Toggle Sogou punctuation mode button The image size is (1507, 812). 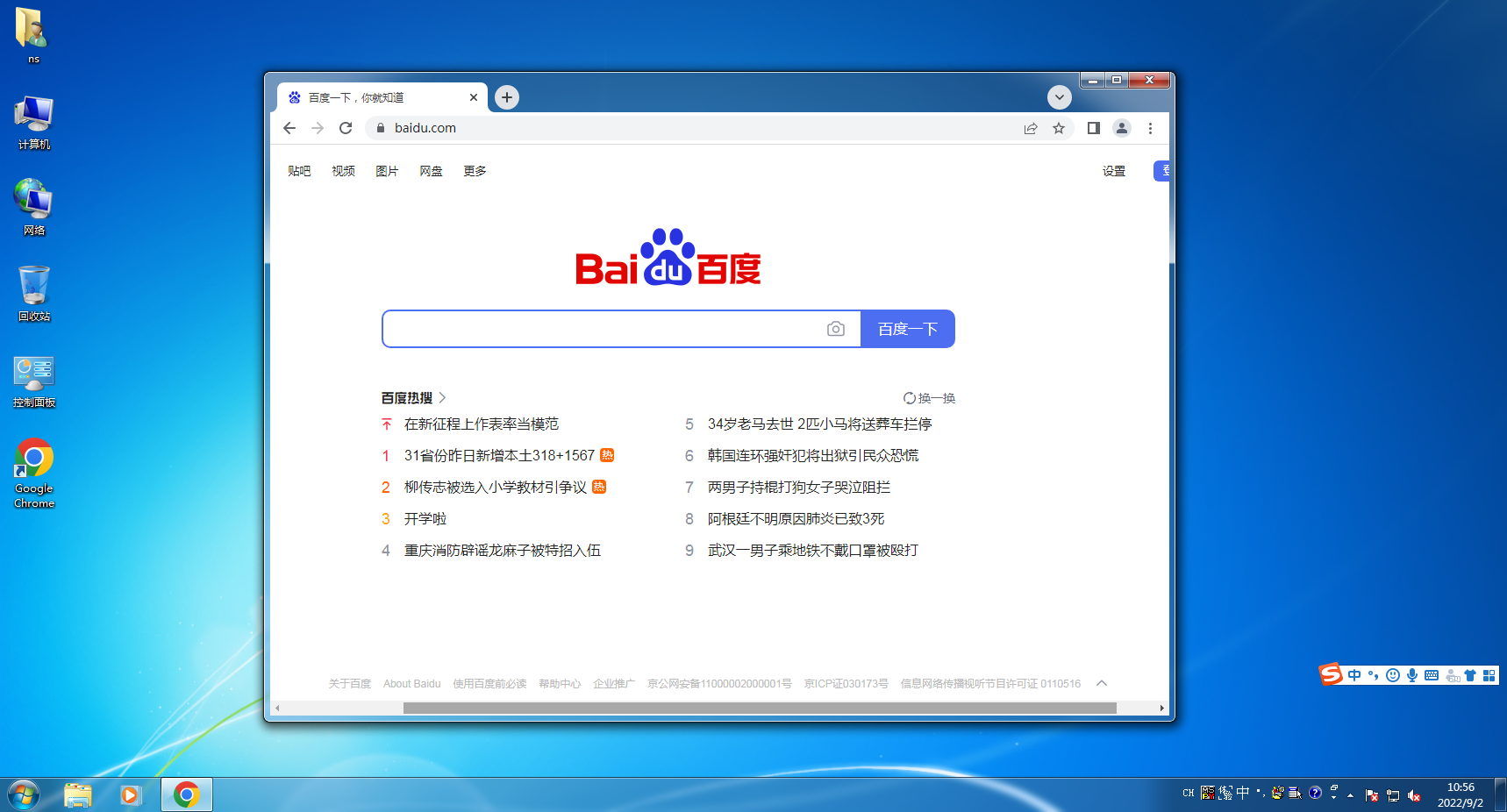tap(1374, 675)
